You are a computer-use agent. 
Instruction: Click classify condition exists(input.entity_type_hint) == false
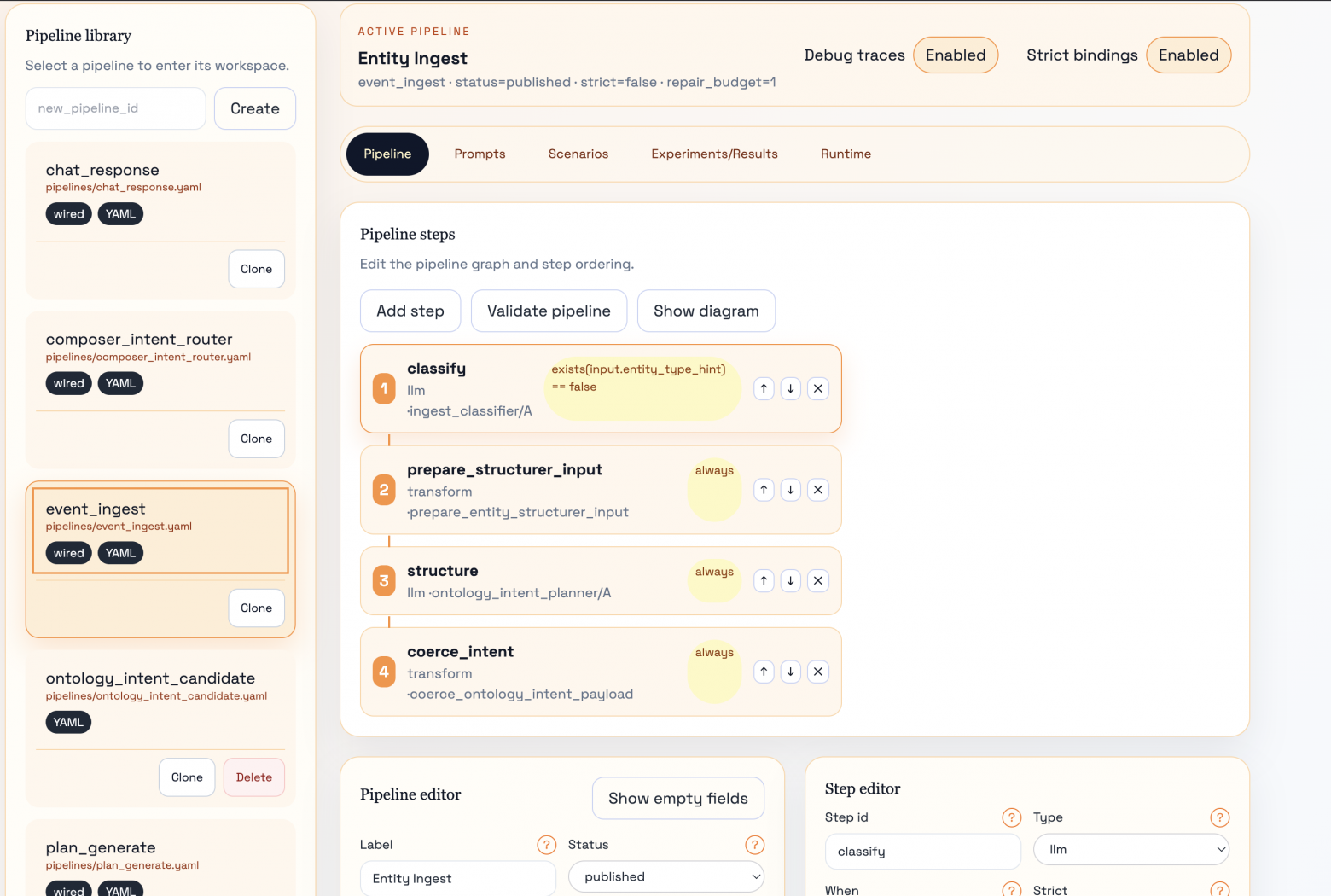pyautogui.click(x=643, y=388)
